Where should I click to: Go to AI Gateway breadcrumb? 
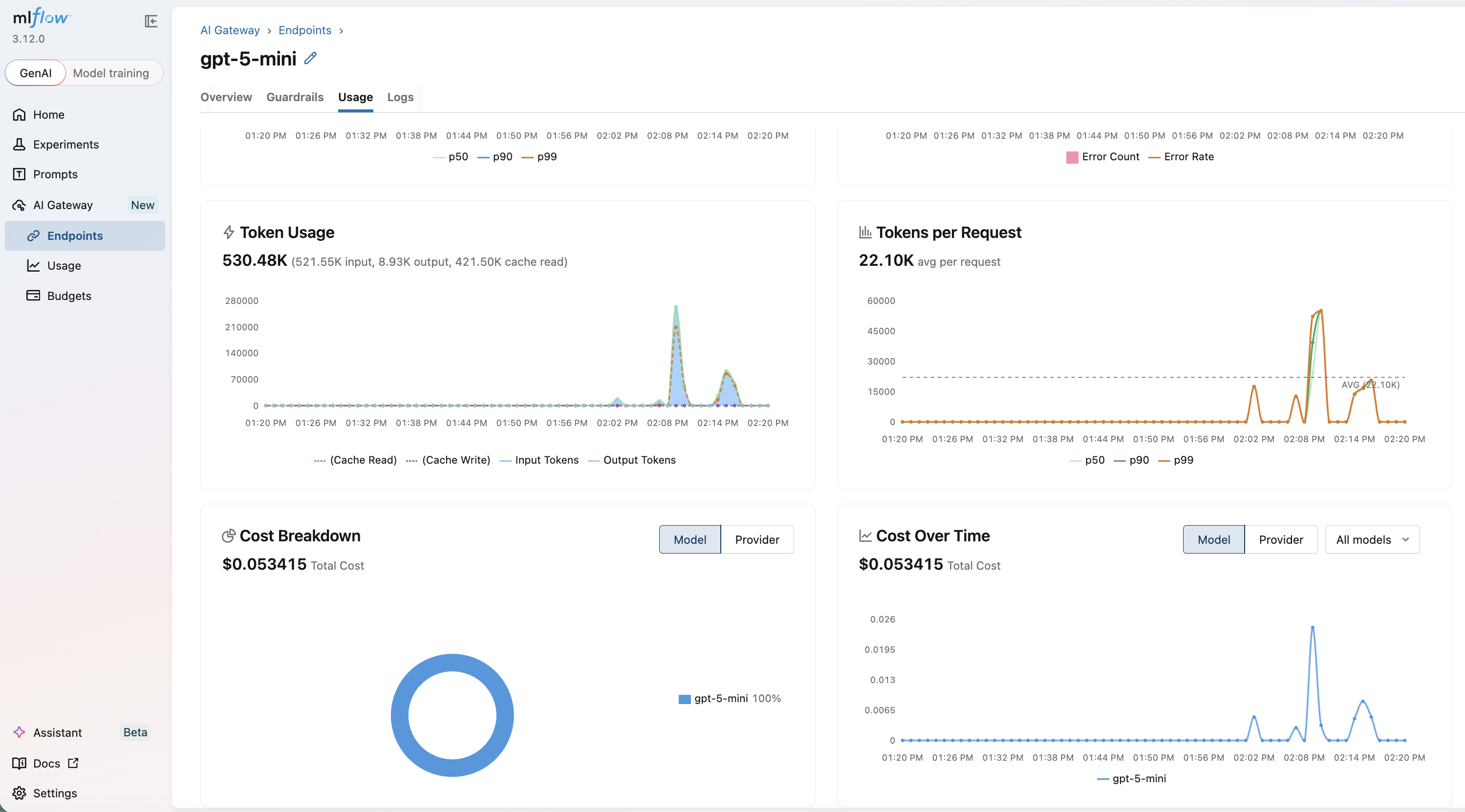tap(230, 30)
